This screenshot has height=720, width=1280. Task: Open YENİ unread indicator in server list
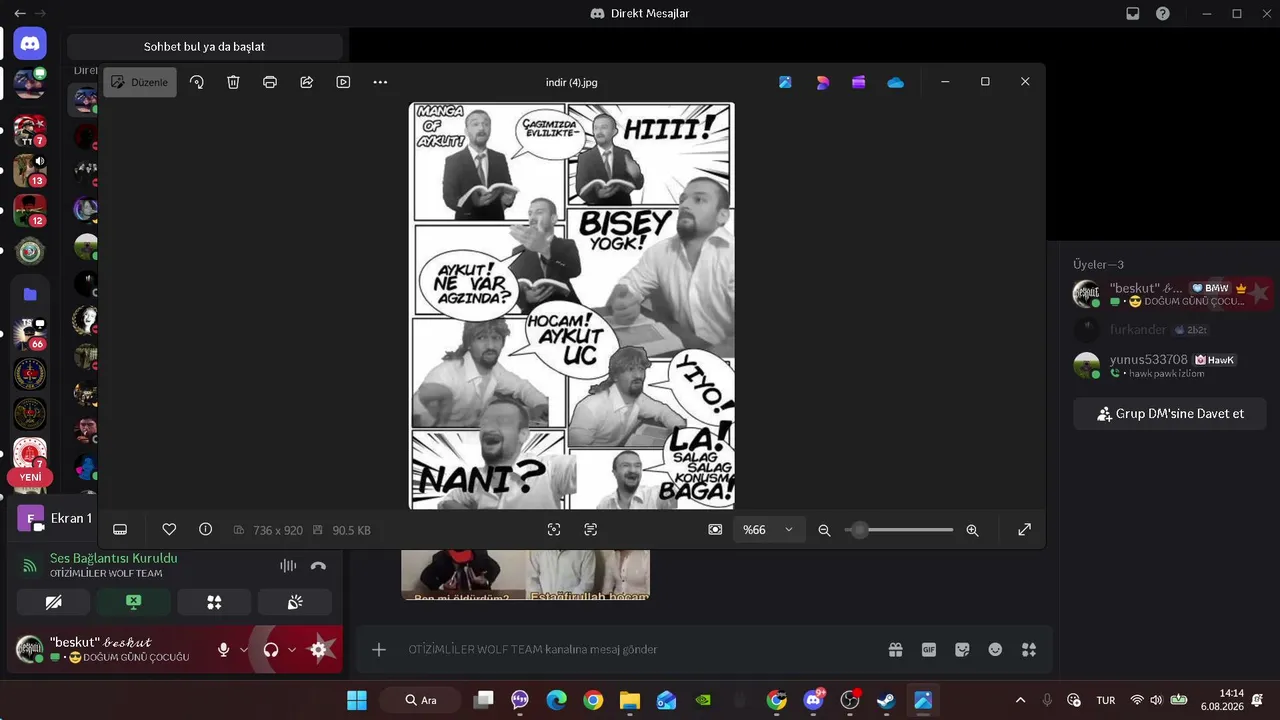click(30, 478)
